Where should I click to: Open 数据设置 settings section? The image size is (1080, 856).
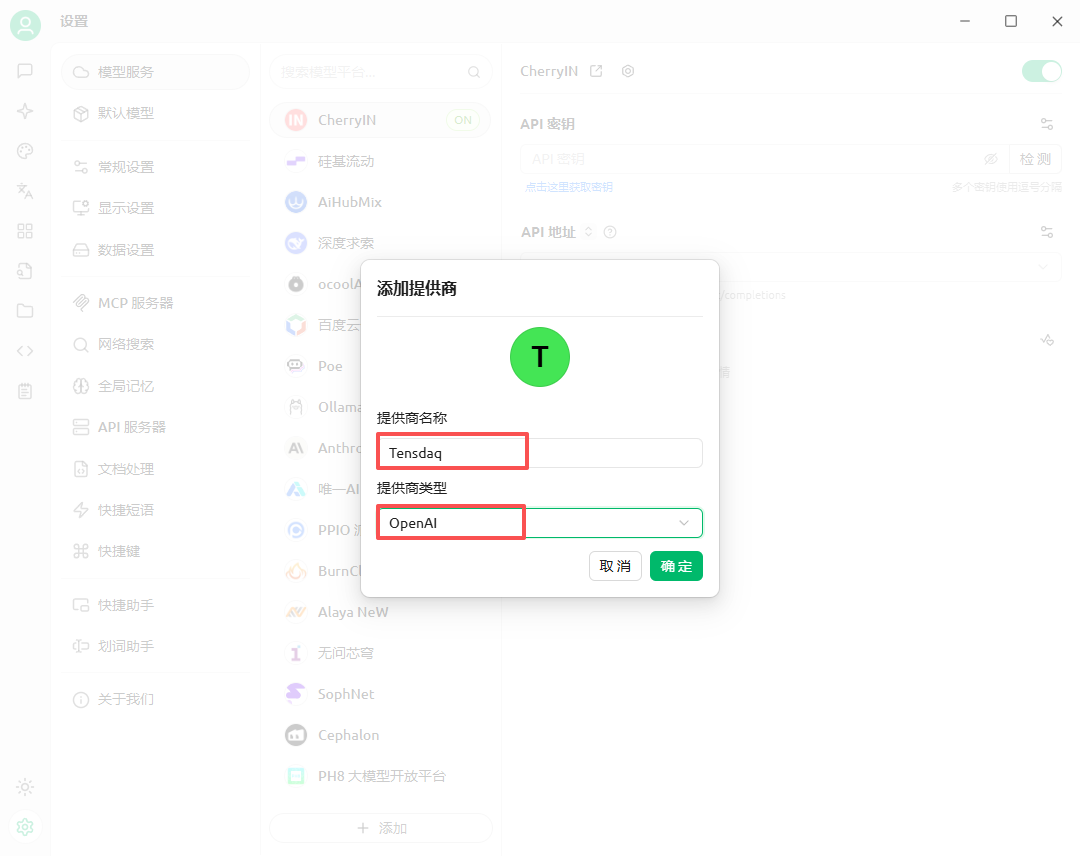click(x=155, y=249)
